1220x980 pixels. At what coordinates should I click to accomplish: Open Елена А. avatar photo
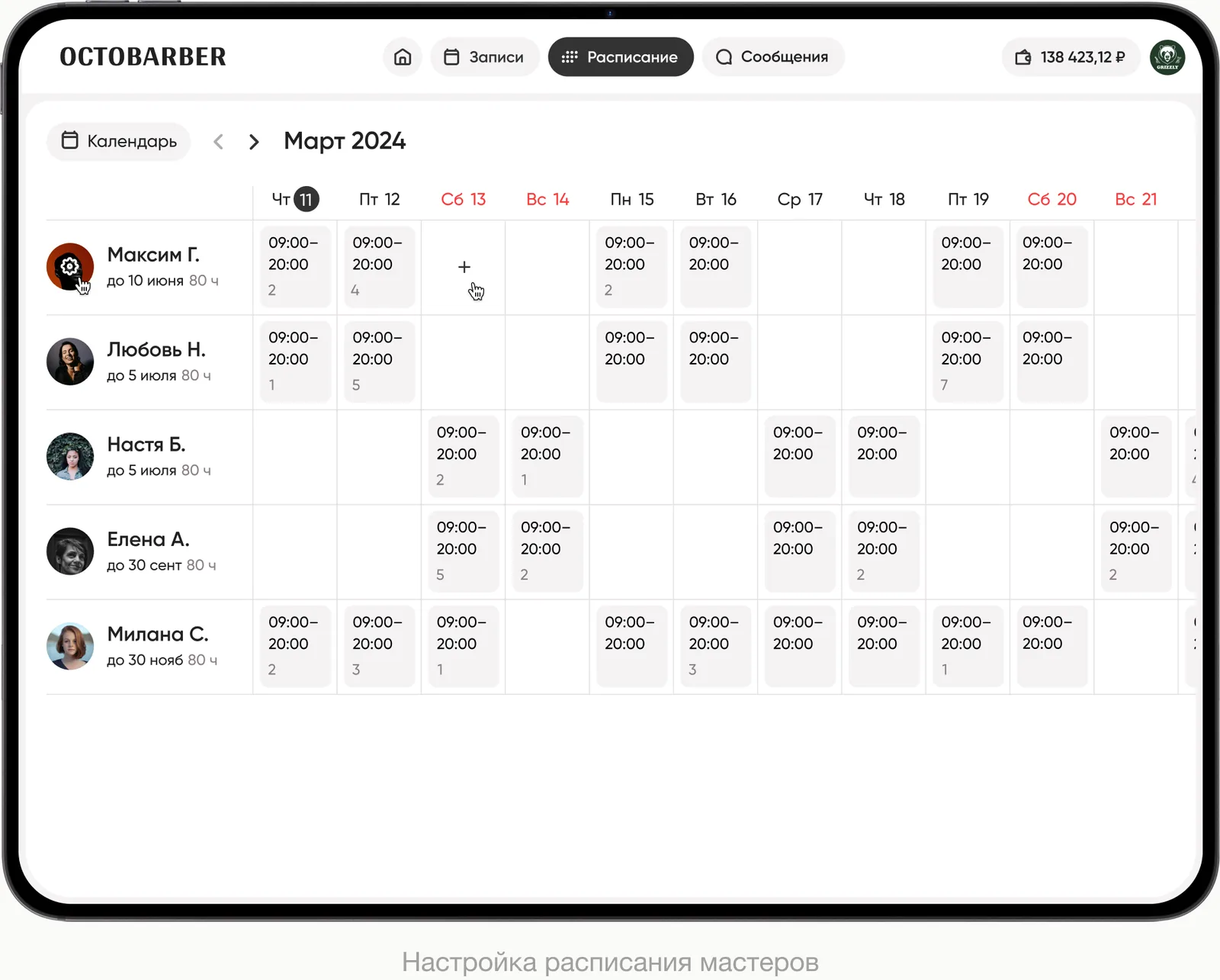pyautogui.click(x=69, y=551)
